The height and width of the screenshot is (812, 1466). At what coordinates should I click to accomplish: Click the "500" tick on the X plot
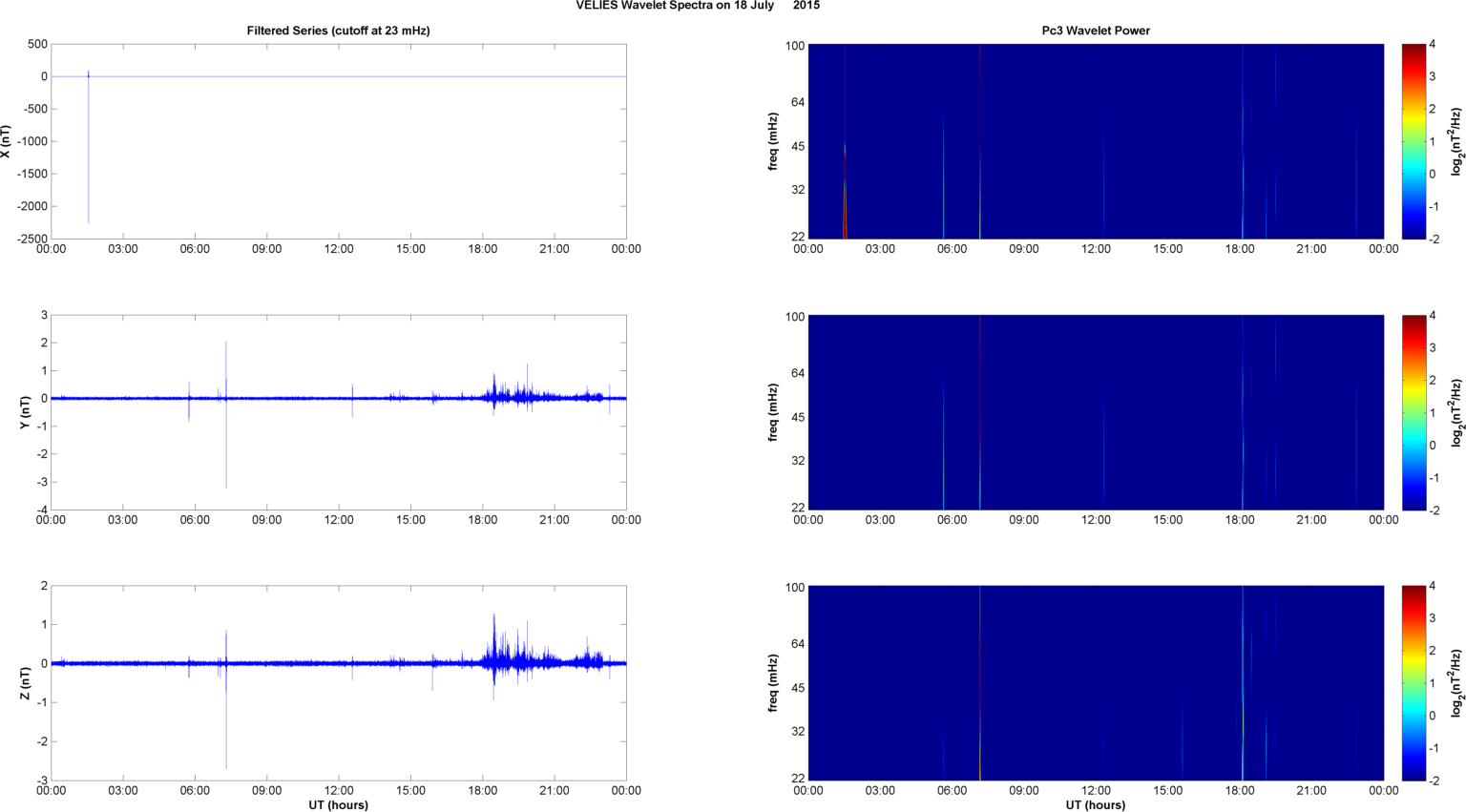(38, 44)
